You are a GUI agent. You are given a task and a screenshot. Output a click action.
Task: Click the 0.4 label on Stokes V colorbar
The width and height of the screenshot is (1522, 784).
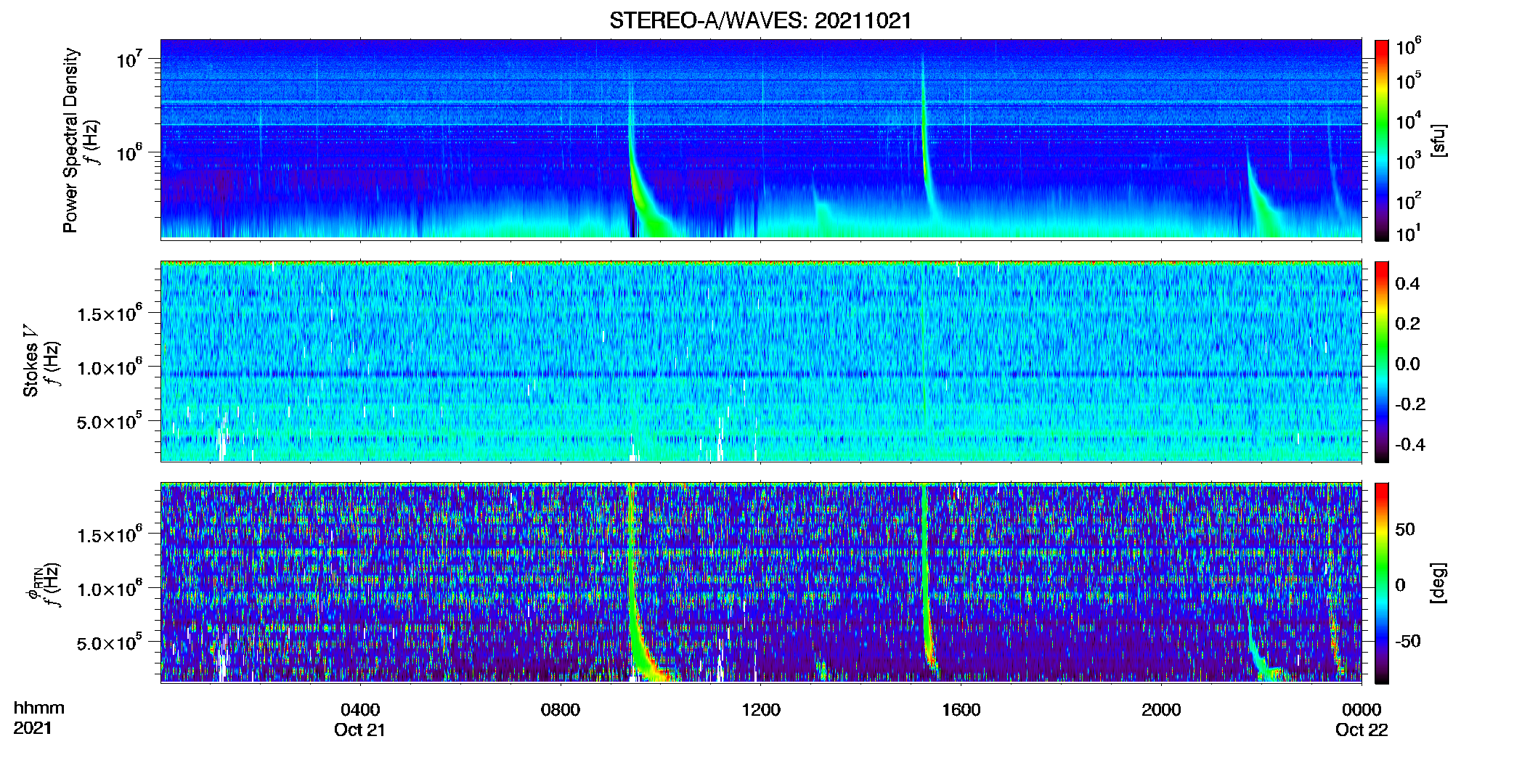[1407, 283]
